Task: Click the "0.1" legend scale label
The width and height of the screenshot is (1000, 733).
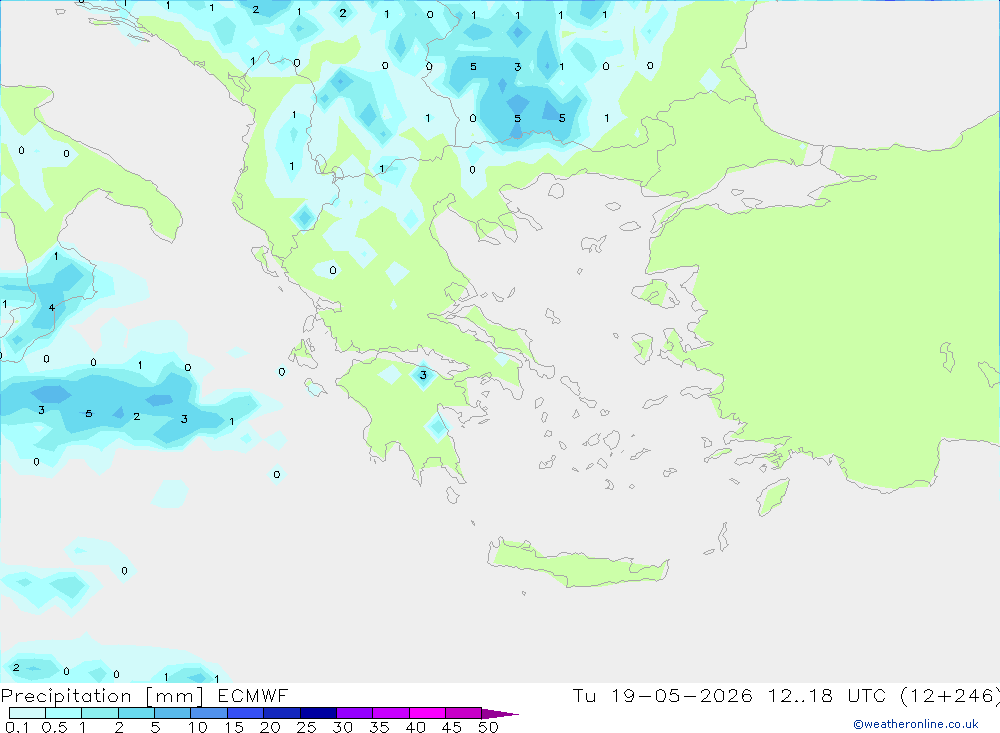Action: click(x=17, y=727)
